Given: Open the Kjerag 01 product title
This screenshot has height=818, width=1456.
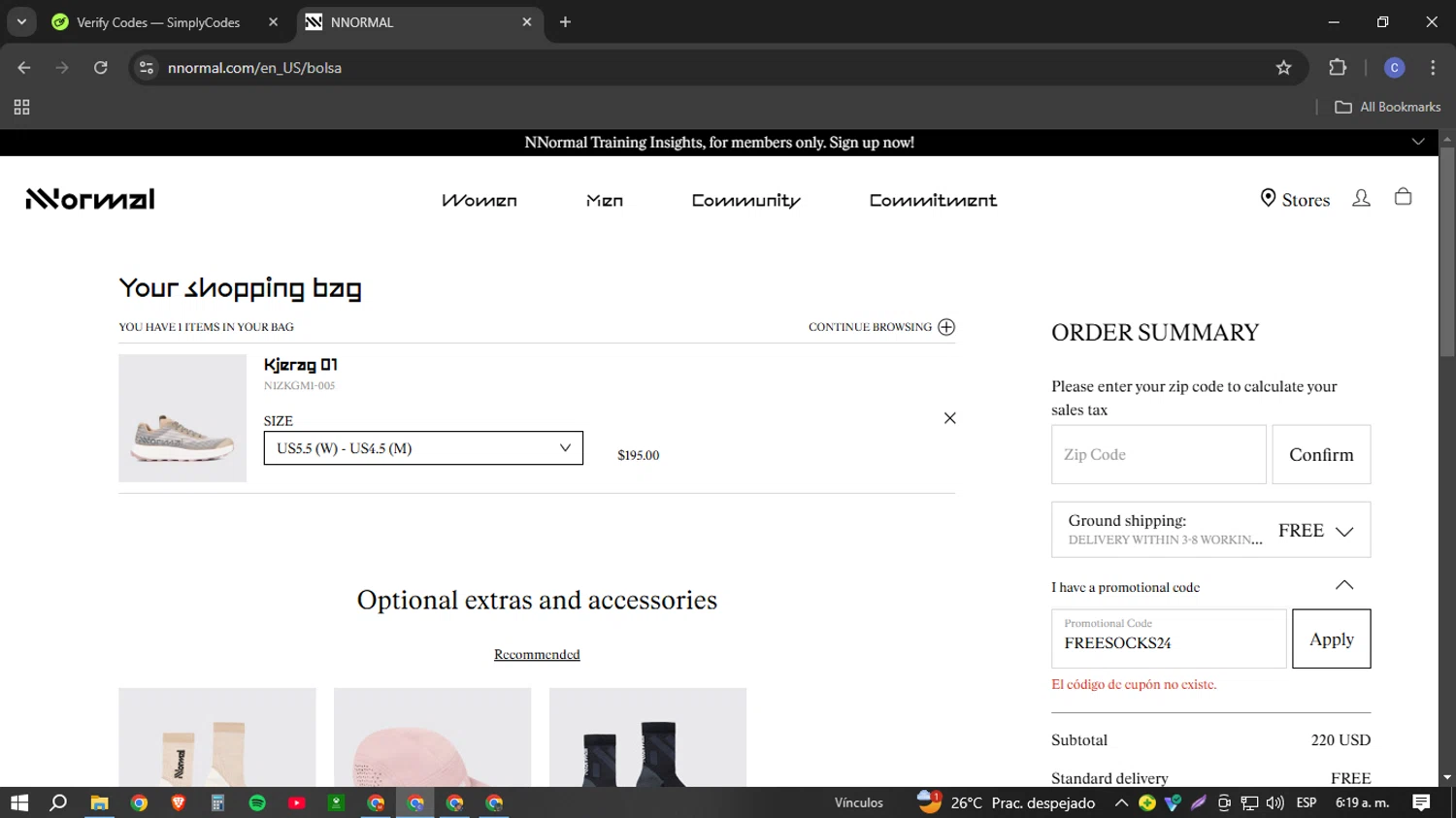Looking at the screenshot, I should pyautogui.click(x=301, y=365).
